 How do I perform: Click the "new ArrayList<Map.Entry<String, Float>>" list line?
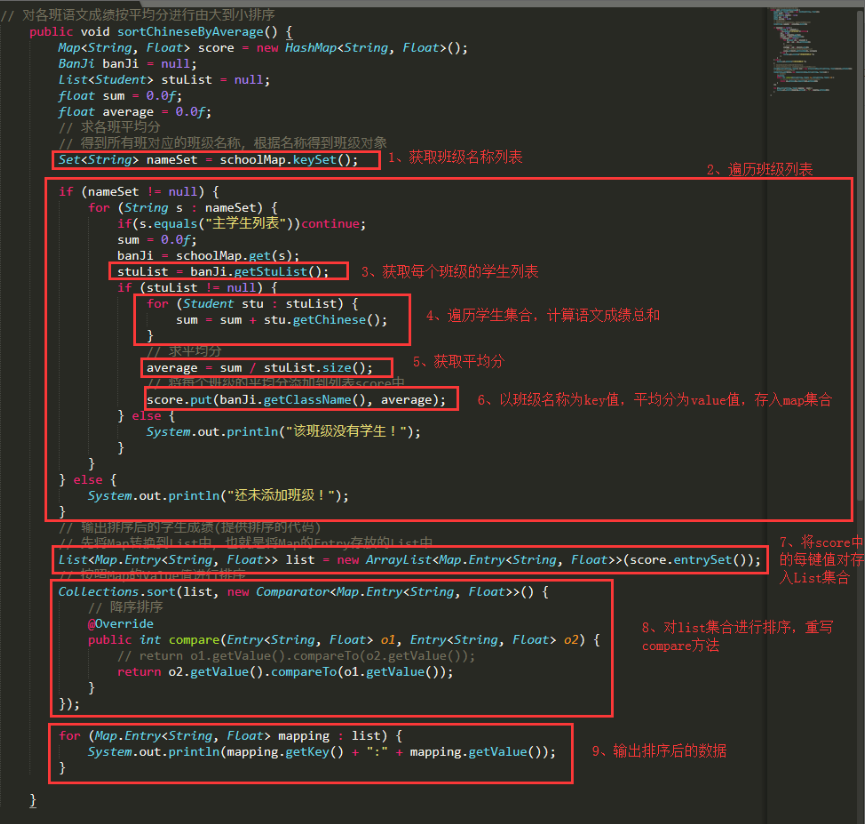pyautogui.click(x=409, y=560)
